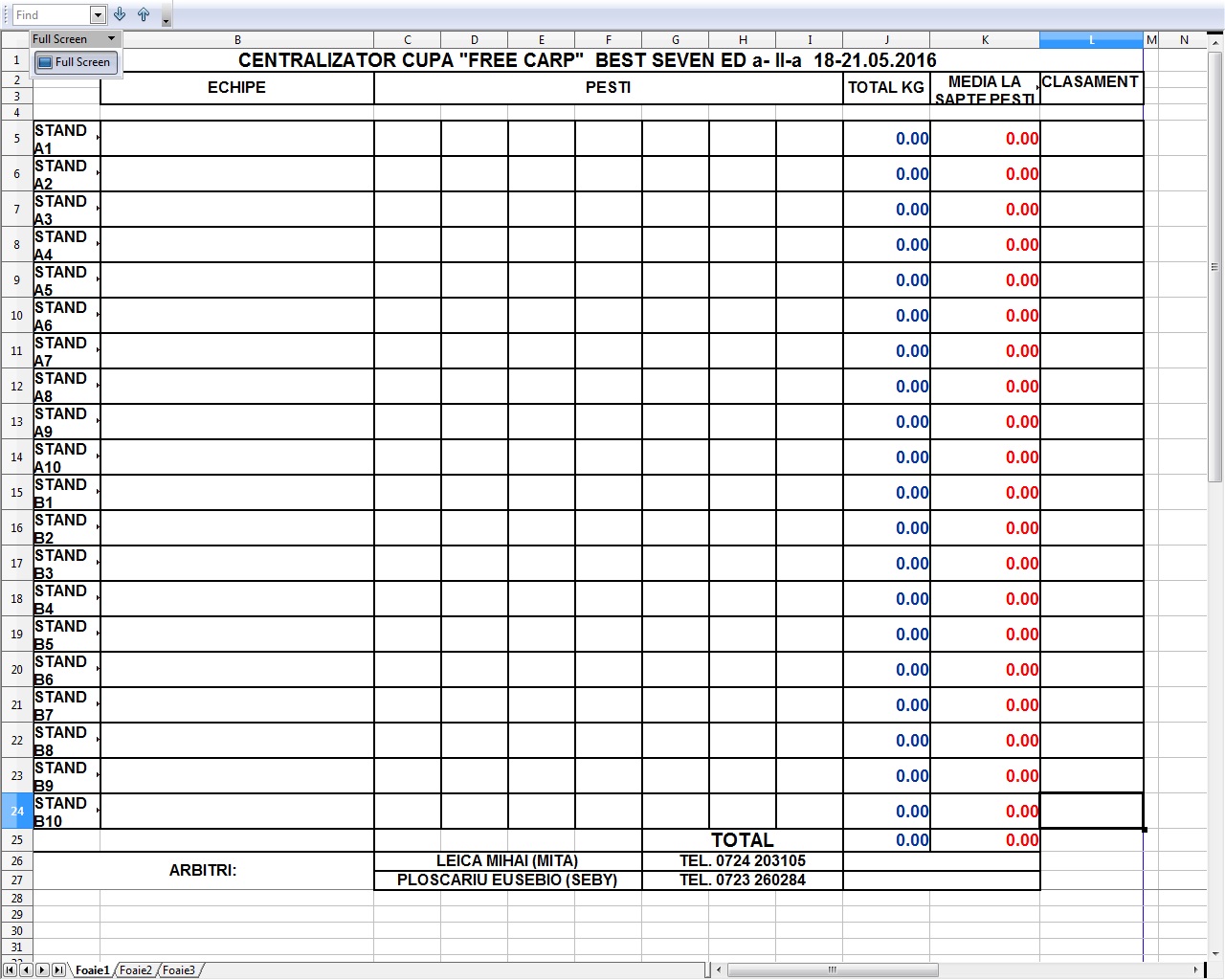Screen dimensions: 1225x980
Task: Select the LEICA MIHAI (MITA) cell
Action: pyautogui.click(x=508, y=861)
